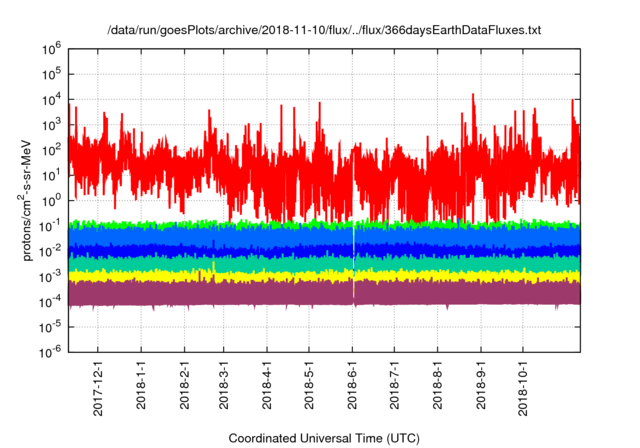Click the 10^3 y-axis tick label
The image size is (640, 448).
51,126
